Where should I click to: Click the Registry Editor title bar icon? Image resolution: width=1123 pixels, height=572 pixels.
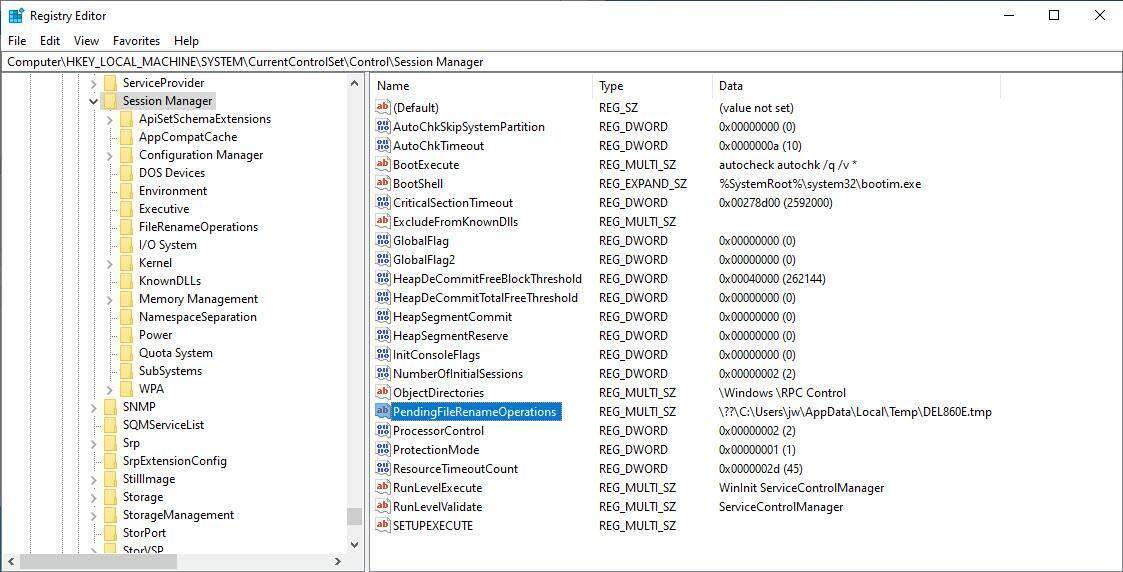coord(16,15)
